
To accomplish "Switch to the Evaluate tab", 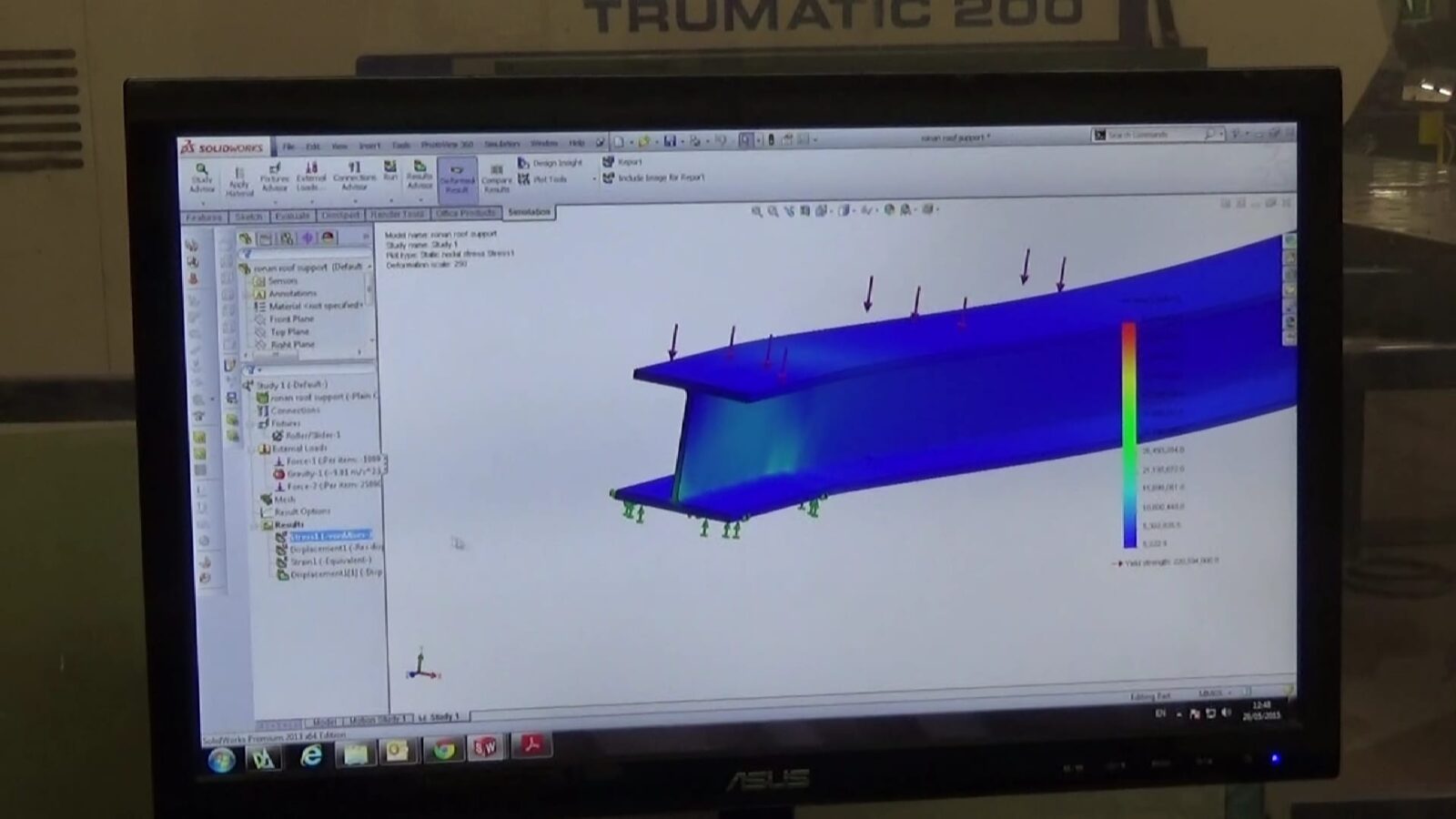I will (x=292, y=217).
